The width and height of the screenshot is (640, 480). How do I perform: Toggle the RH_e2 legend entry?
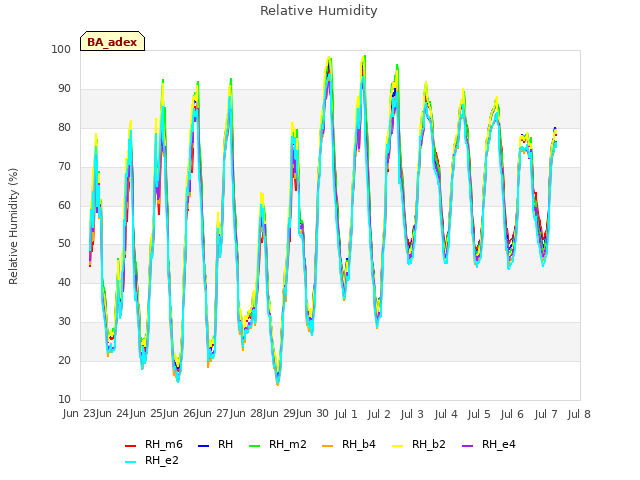pos(152,460)
